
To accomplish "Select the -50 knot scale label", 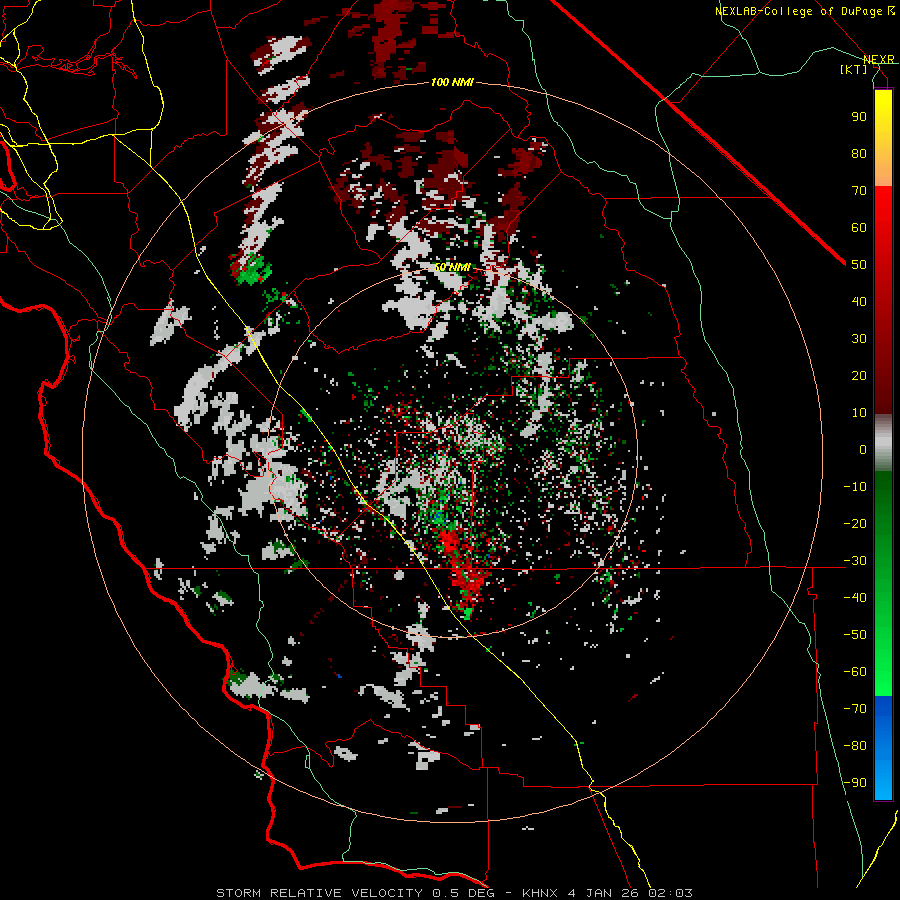I will click(855, 635).
